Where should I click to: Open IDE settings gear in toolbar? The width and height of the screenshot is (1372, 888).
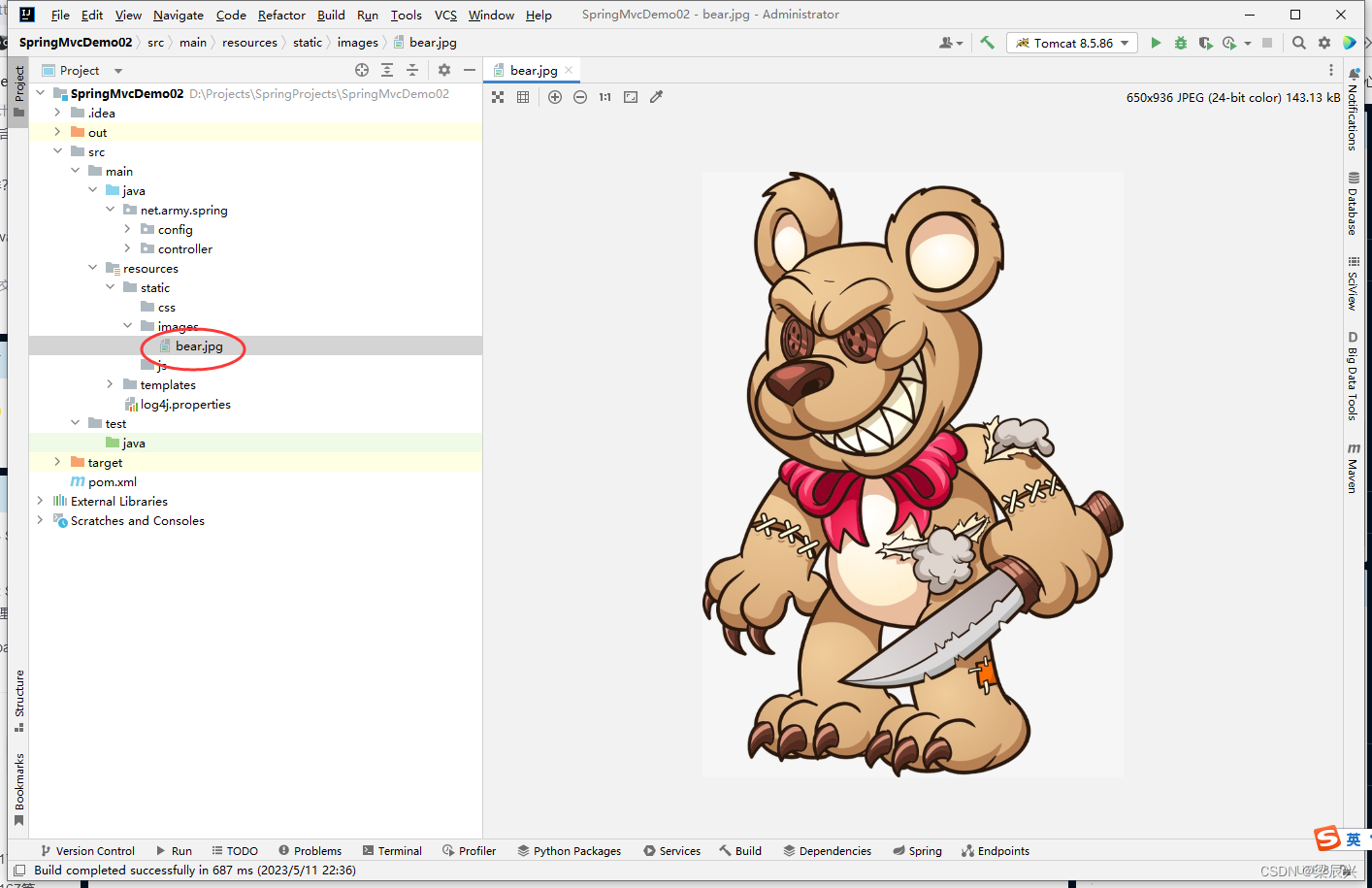point(1324,43)
